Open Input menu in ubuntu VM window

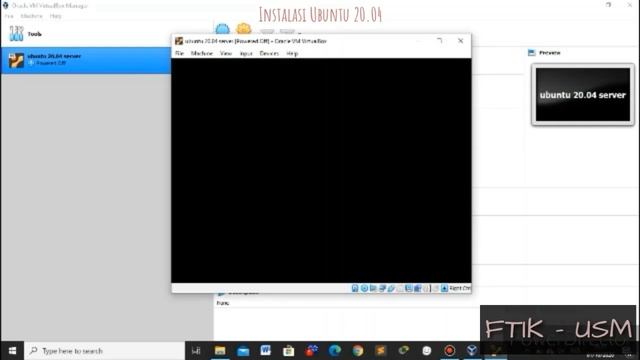[246, 53]
